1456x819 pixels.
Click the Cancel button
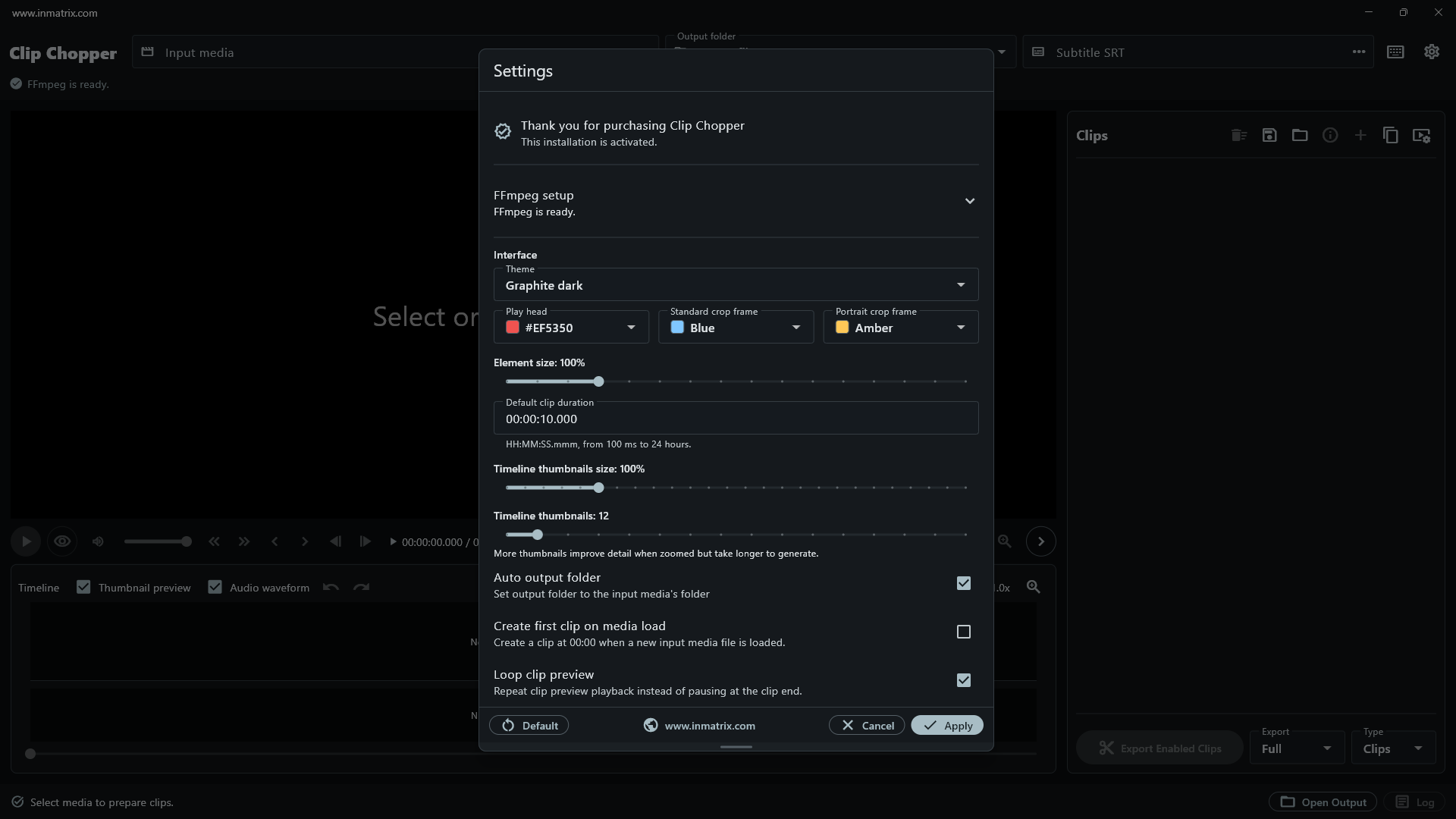point(867,726)
